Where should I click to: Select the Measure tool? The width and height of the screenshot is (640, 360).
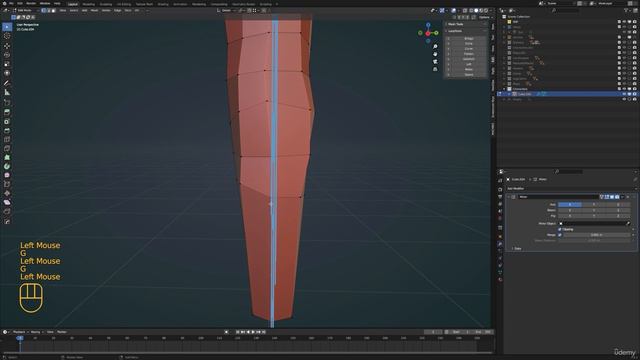(x=7, y=93)
